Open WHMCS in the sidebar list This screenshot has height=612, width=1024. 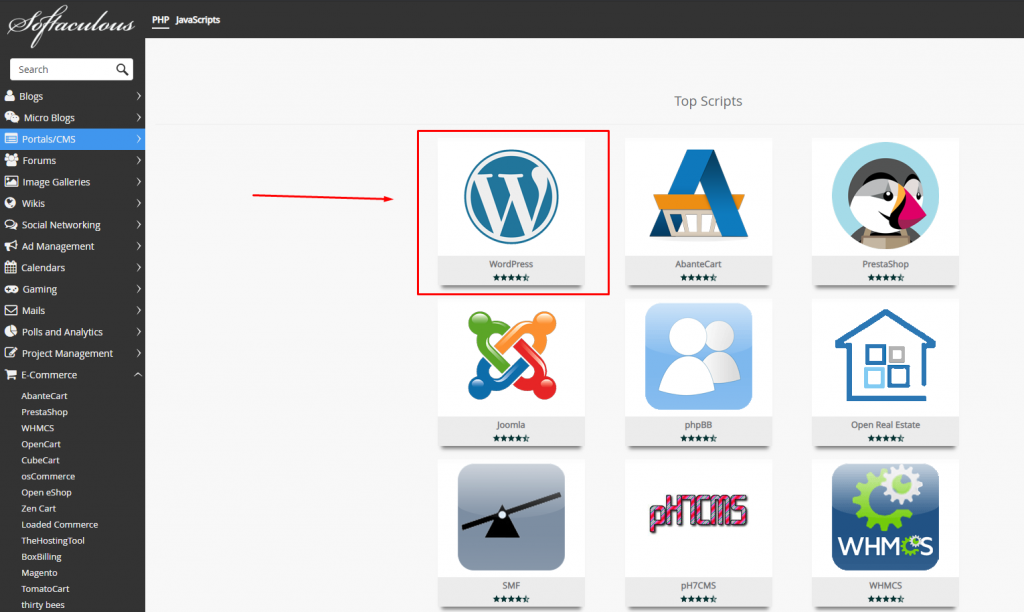[x=37, y=428]
